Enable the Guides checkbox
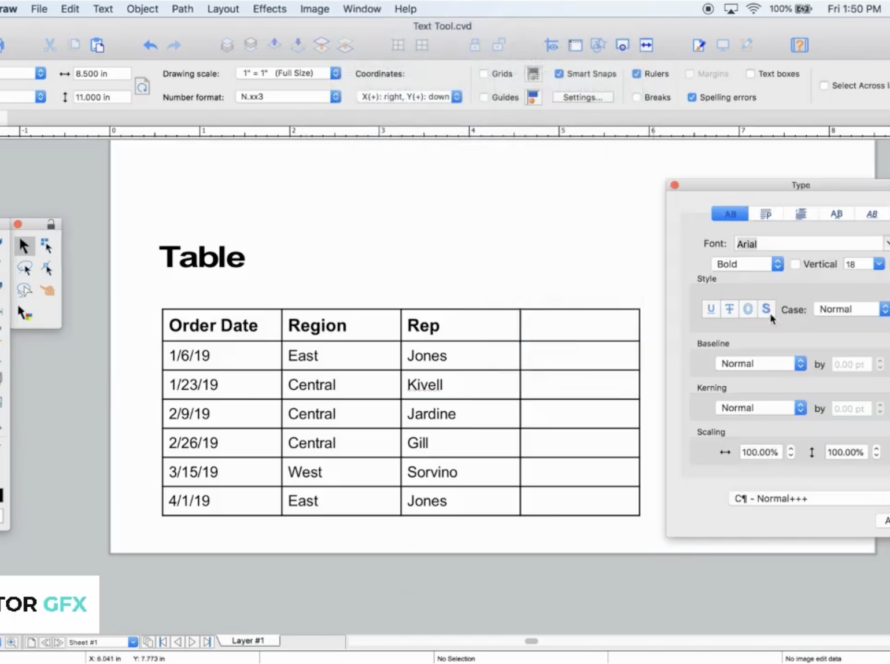The image size is (890, 664). [x=484, y=98]
